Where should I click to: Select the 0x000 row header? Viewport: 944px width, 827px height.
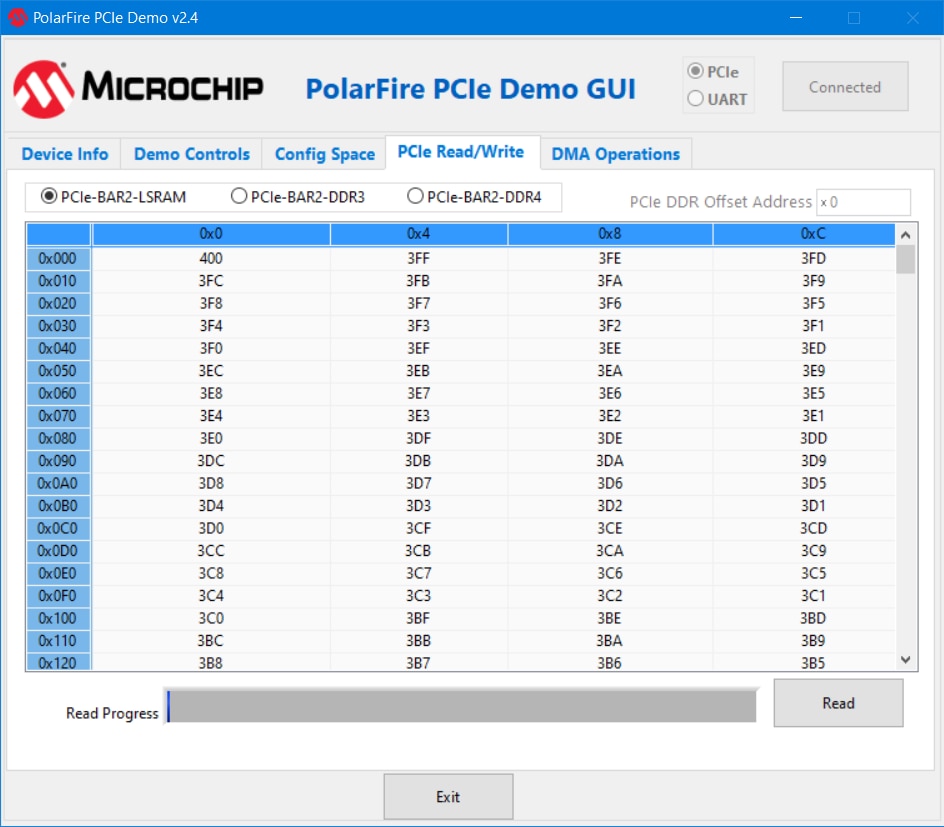(58, 258)
